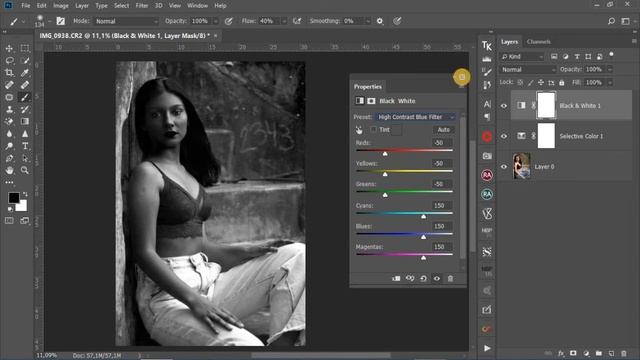Select the Layer 0 thumbnail
Screen dimensions: 640x360
(521, 166)
